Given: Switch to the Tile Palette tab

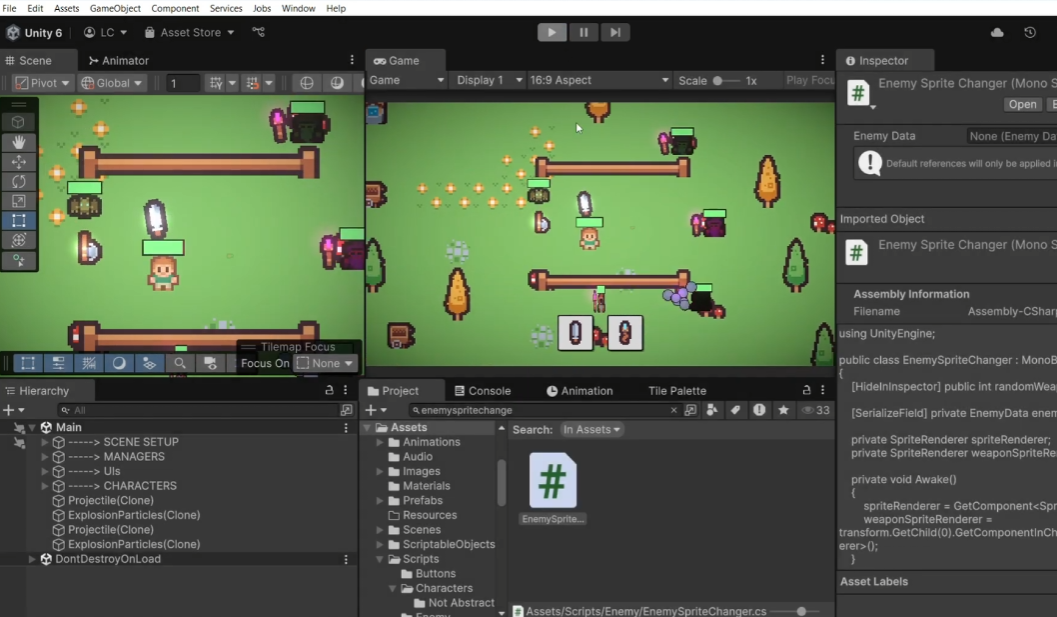Looking at the screenshot, I should (x=677, y=390).
